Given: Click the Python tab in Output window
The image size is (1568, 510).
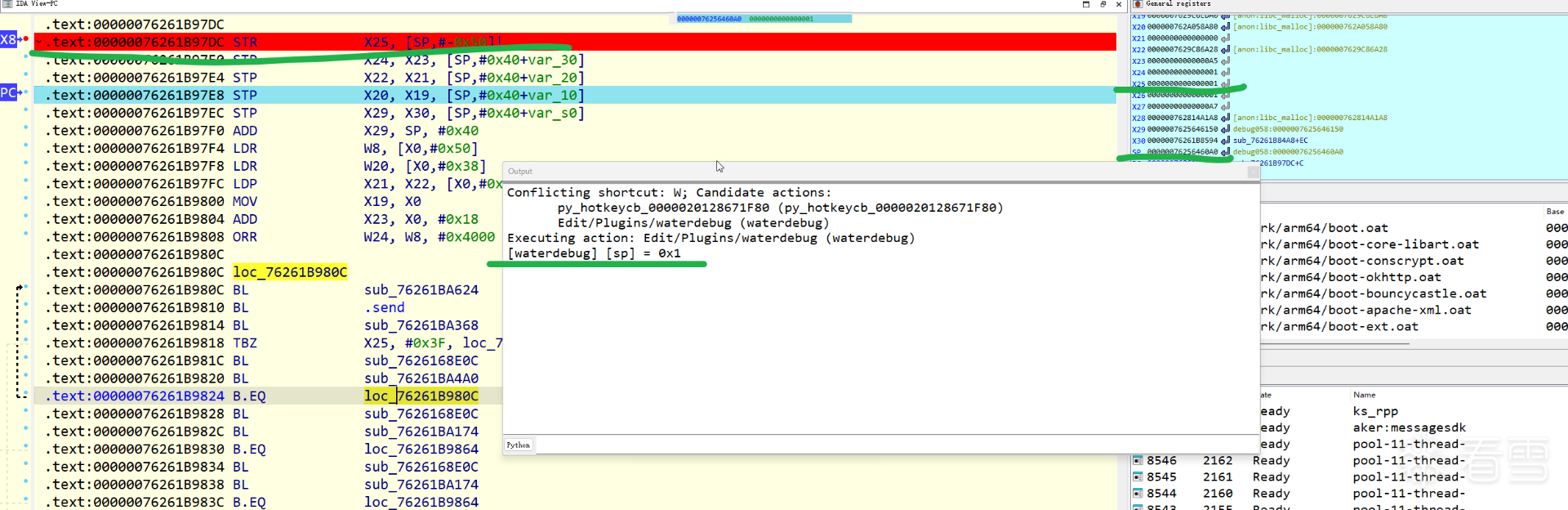Looking at the screenshot, I should point(519,445).
